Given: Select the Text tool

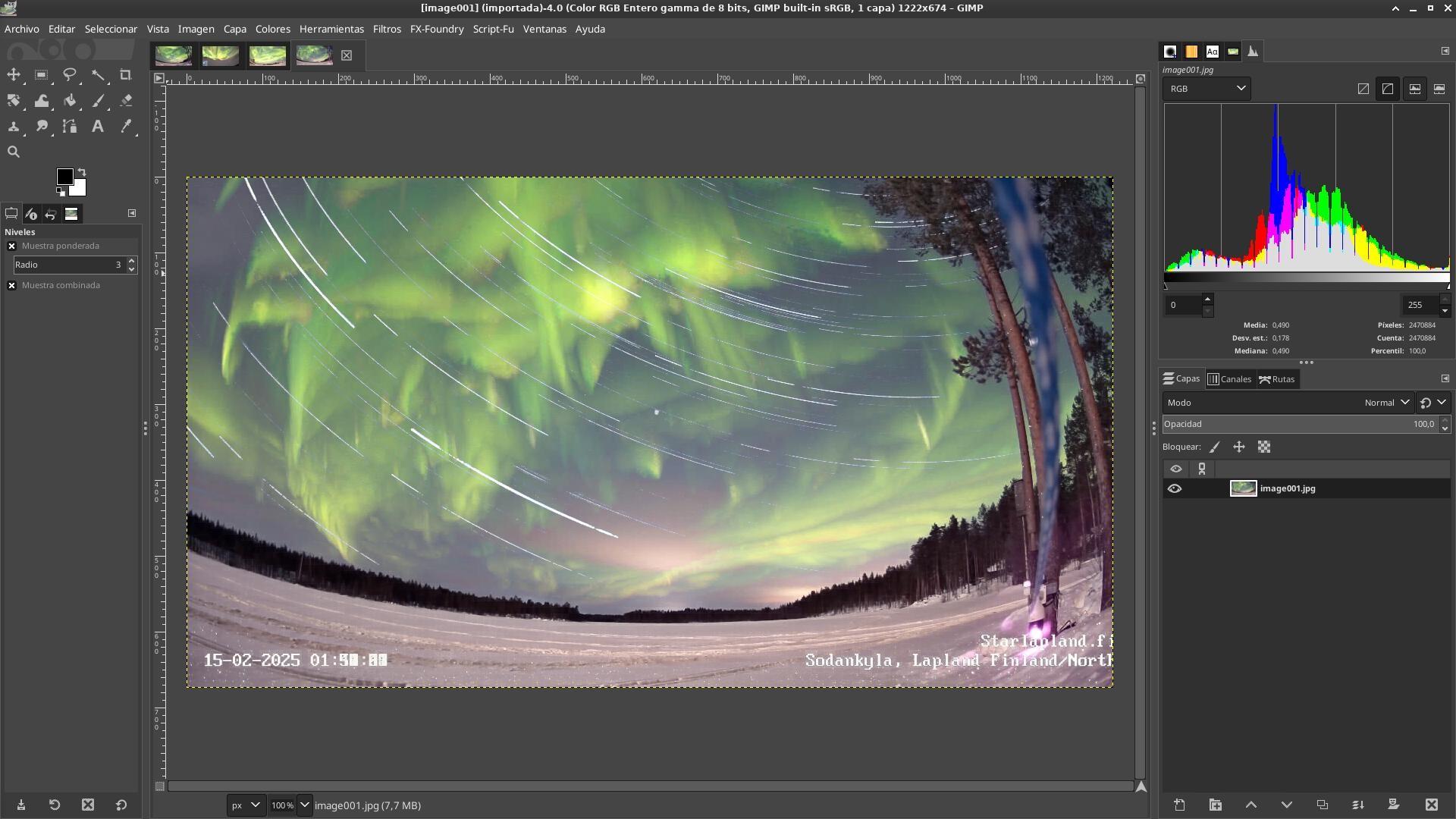Looking at the screenshot, I should point(98,127).
